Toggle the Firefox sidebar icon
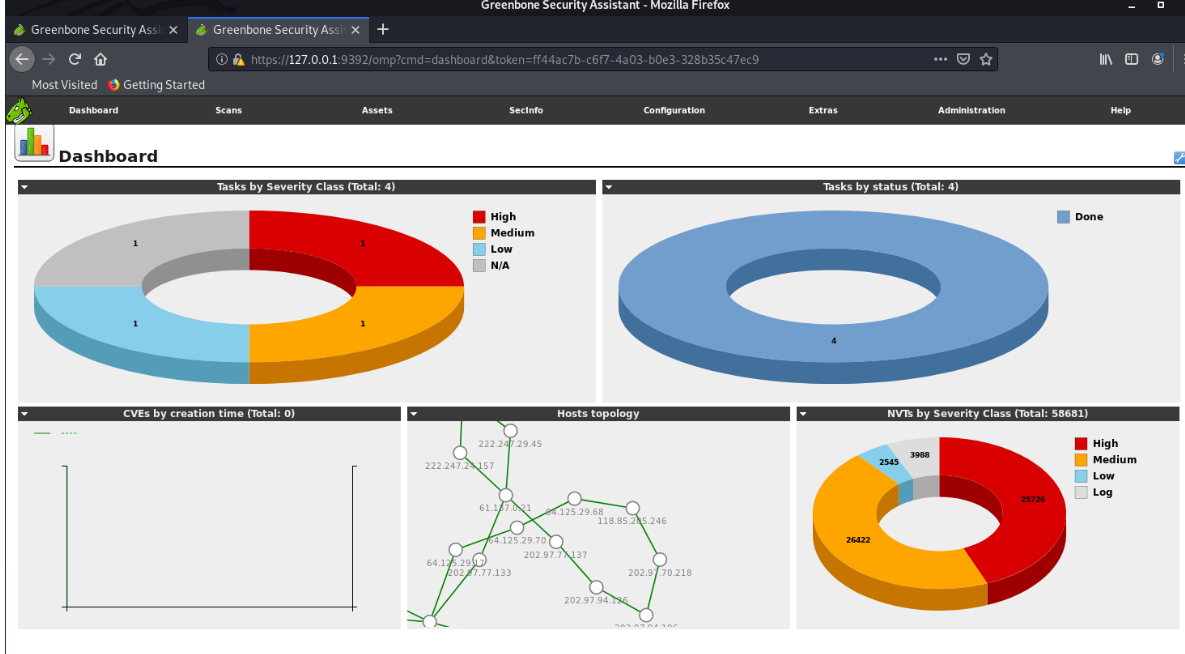Viewport: 1185px width, 654px height. [1131, 59]
